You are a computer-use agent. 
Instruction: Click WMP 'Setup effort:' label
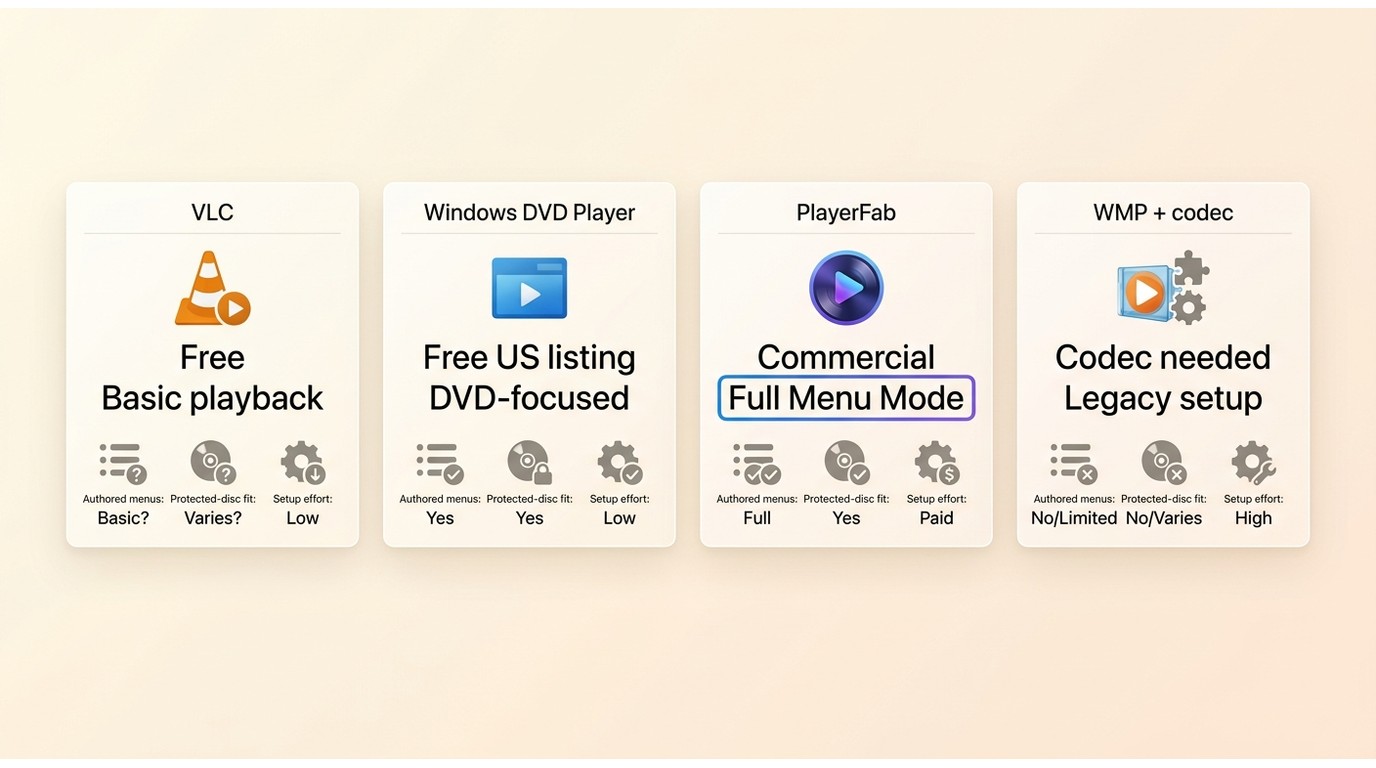point(1254,499)
